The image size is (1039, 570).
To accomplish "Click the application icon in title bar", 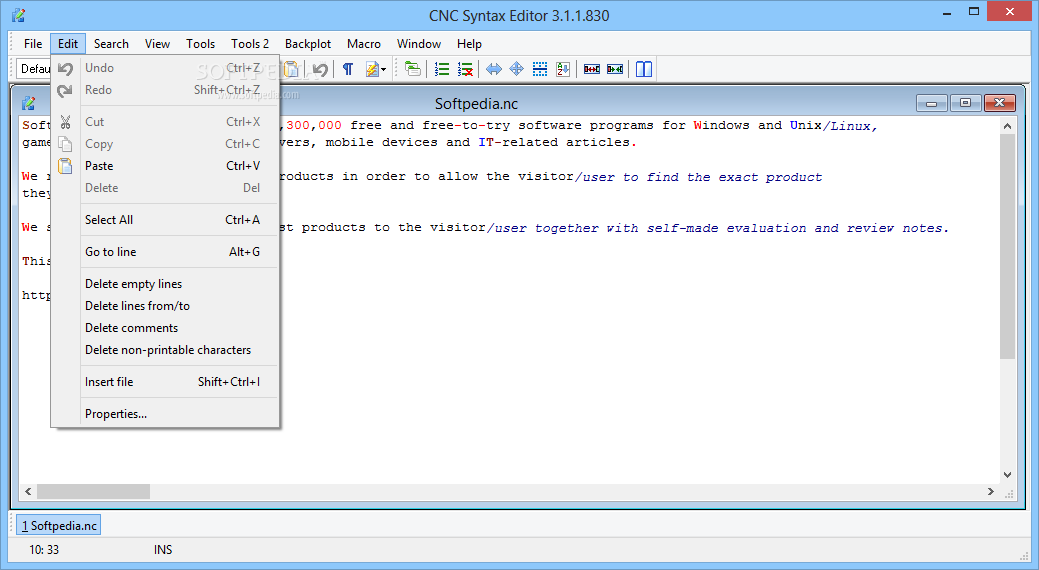I will pyautogui.click(x=19, y=15).
